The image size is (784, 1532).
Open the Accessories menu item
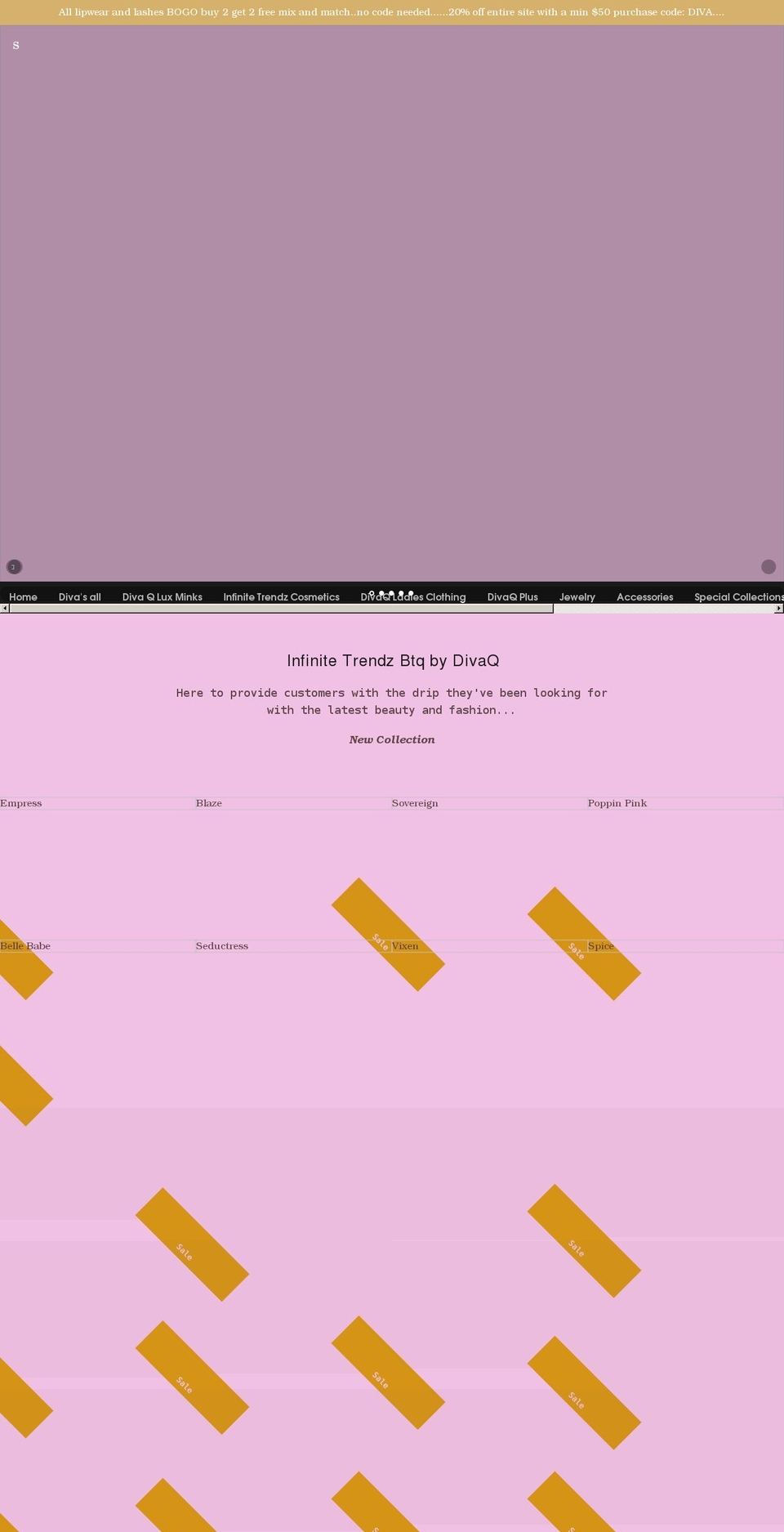click(645, 596)
